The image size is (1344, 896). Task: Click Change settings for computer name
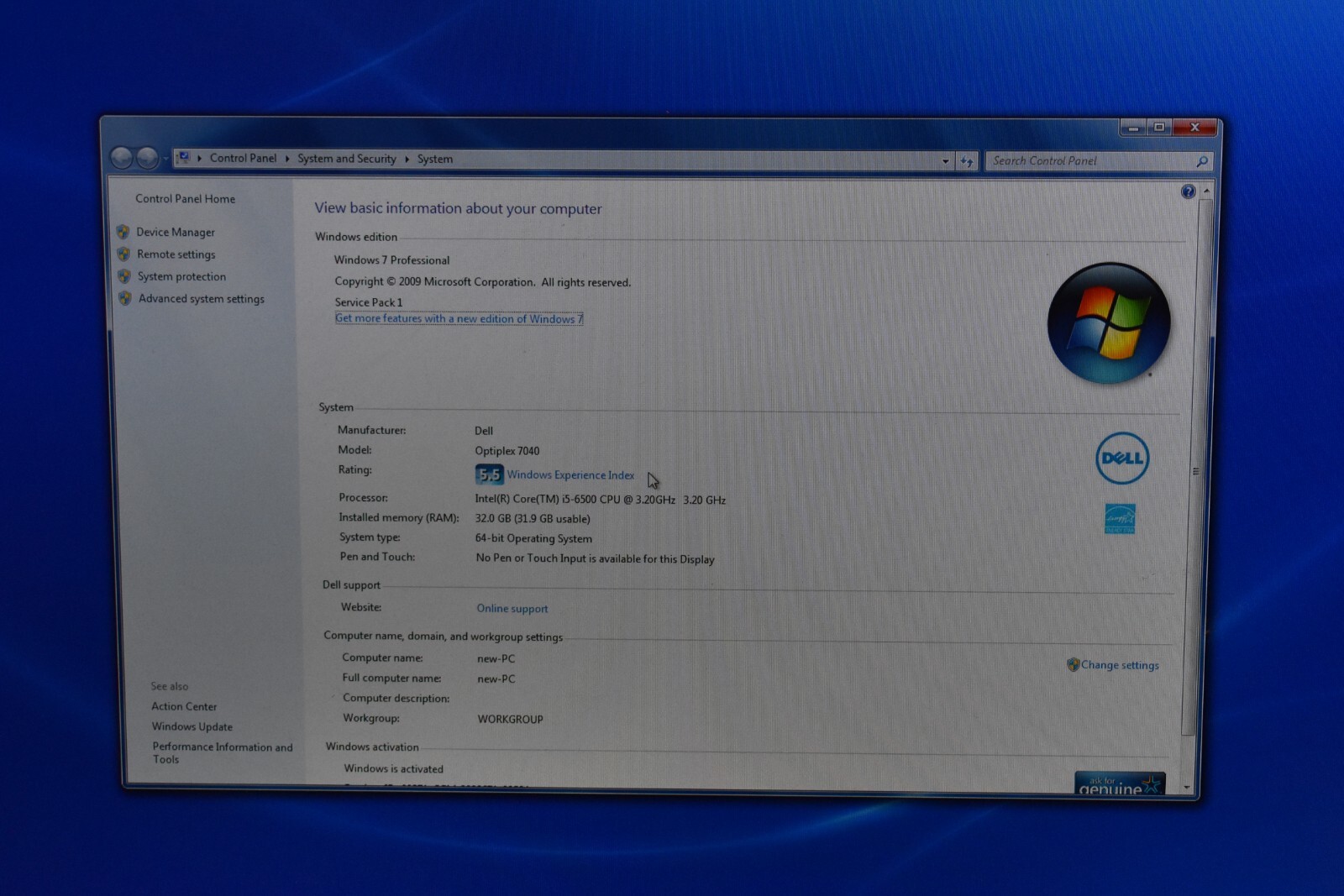tap(1119, 665)
